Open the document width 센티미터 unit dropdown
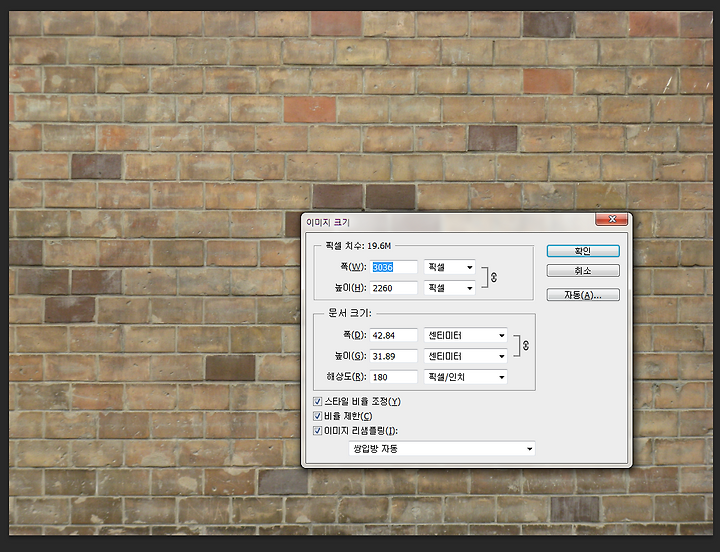This screenshot has width=720, height=552. pyautogui.click(x=466, y=335)
